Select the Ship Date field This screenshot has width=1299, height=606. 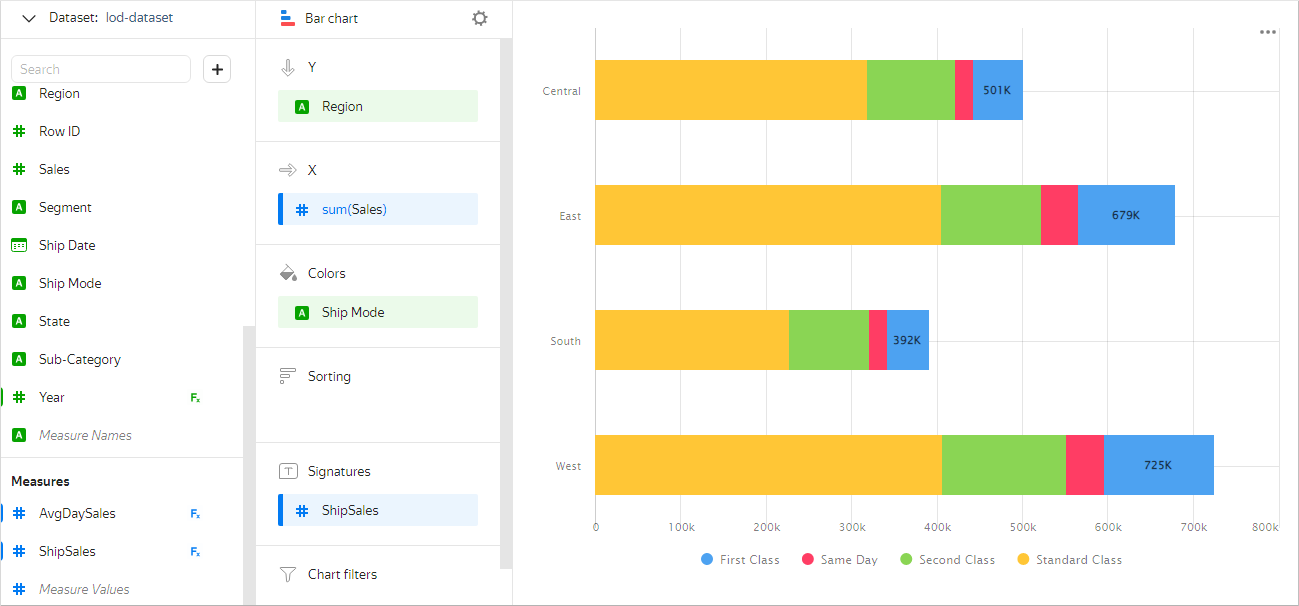[x=67, y=245]
